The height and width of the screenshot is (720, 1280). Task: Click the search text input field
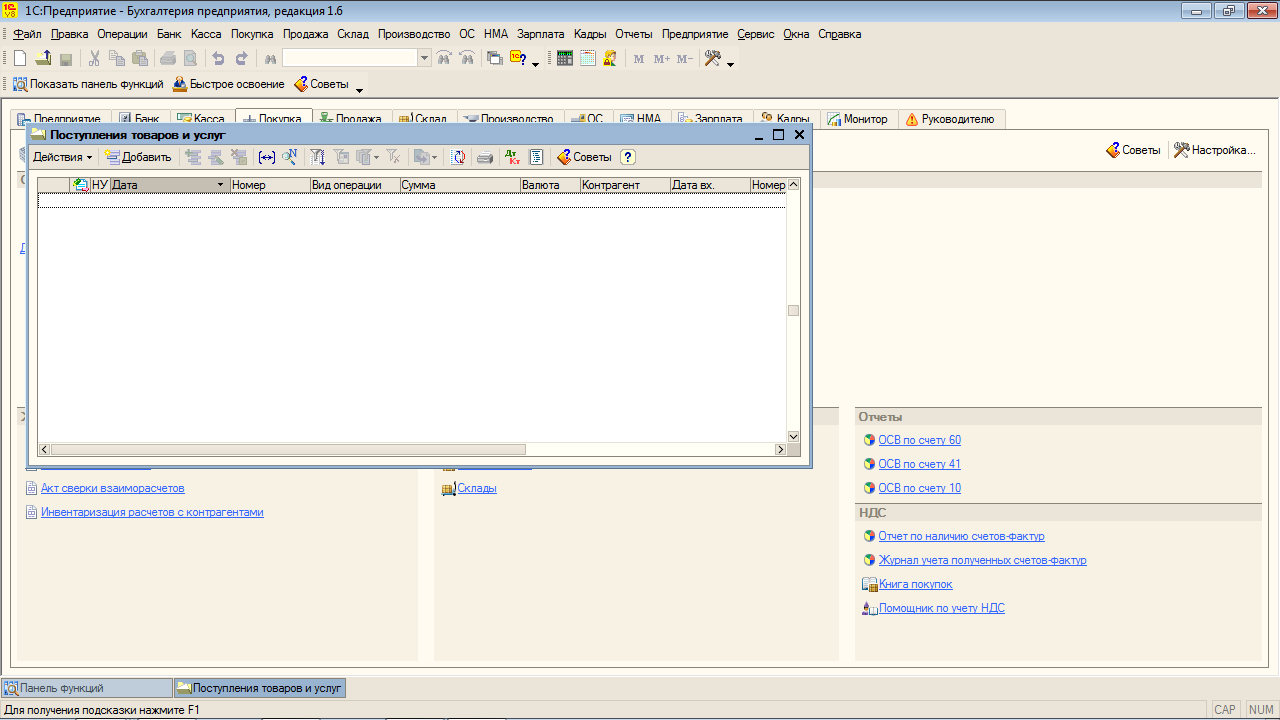(x=349, y=58)
